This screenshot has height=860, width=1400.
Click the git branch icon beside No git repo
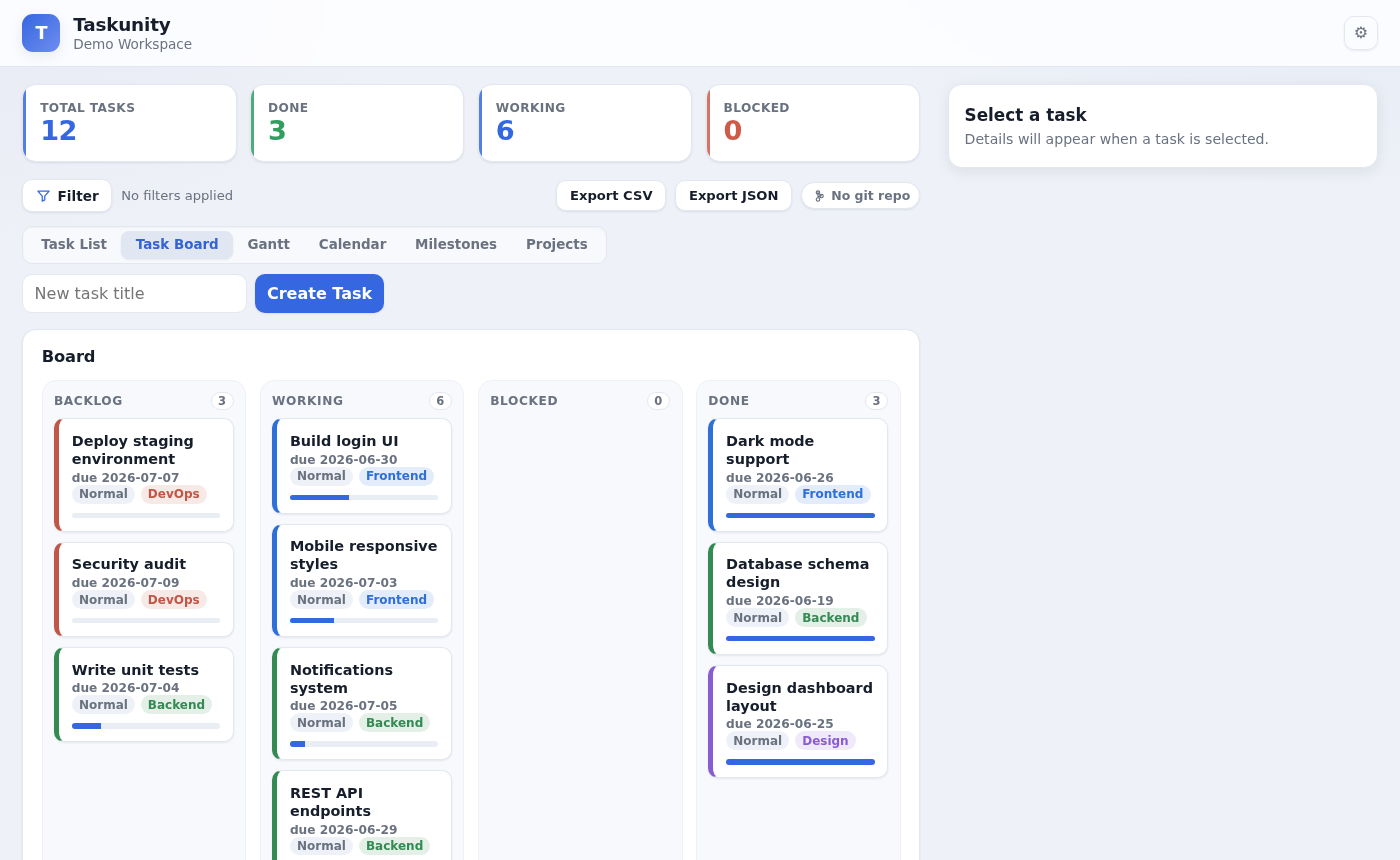click(x=820, y=196)
